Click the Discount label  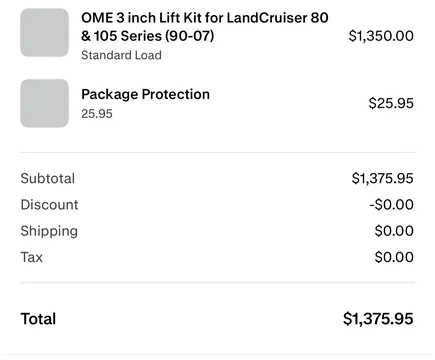49,205
